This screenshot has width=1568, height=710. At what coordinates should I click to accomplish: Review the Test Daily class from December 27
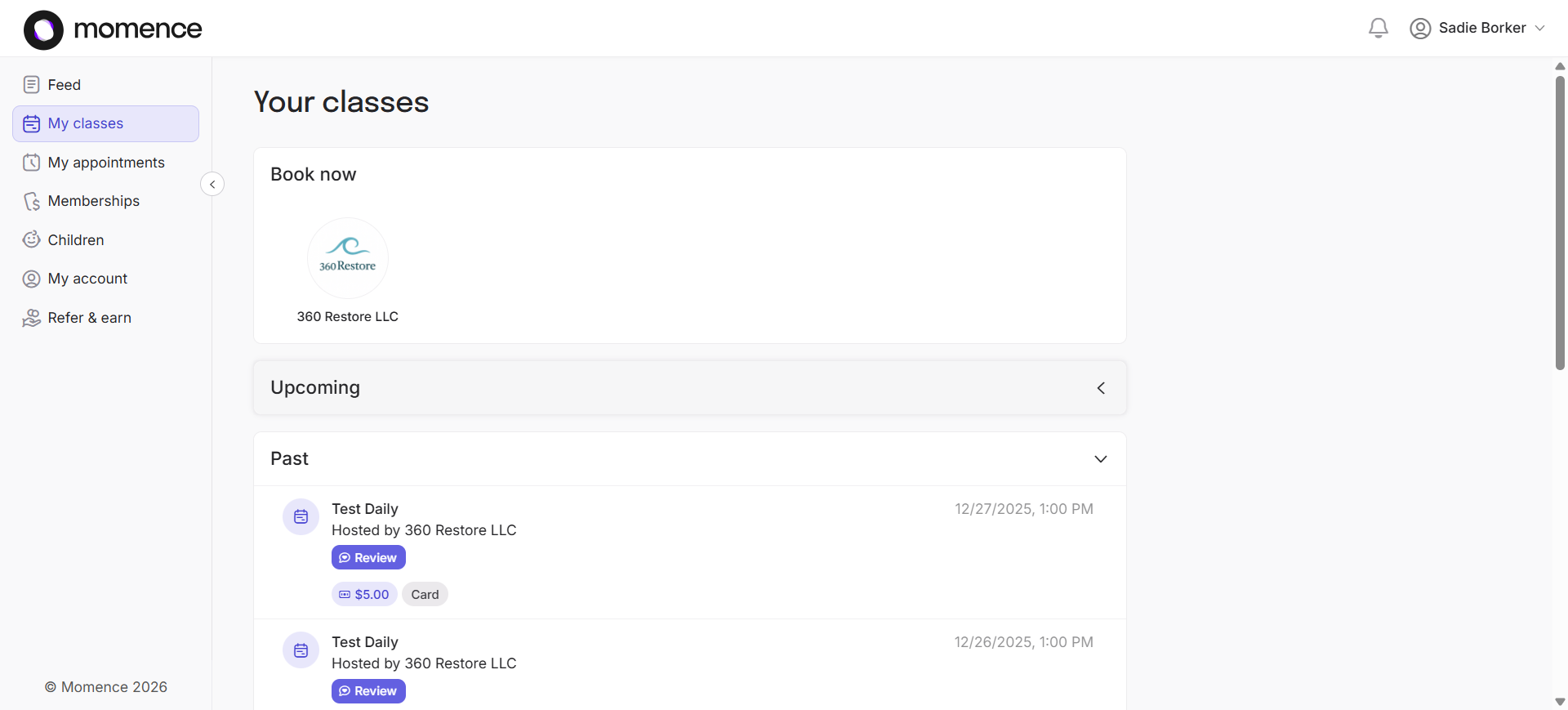coord(368,557)
